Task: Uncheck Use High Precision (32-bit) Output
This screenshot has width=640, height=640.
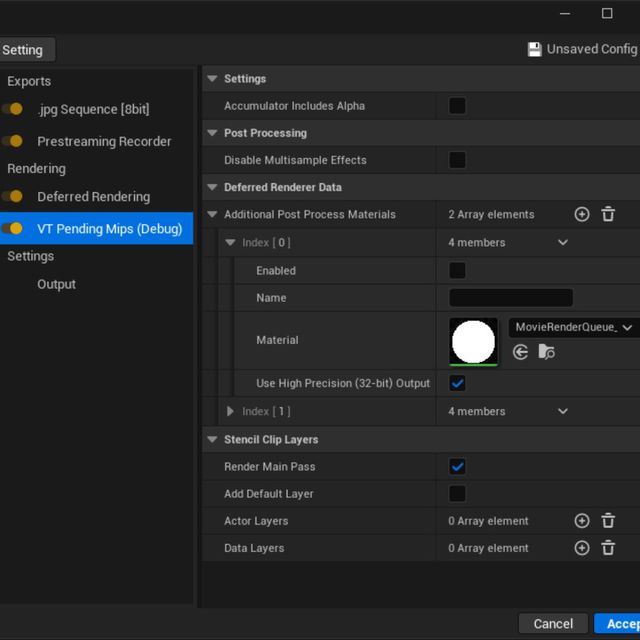Action: pos(457,383)
